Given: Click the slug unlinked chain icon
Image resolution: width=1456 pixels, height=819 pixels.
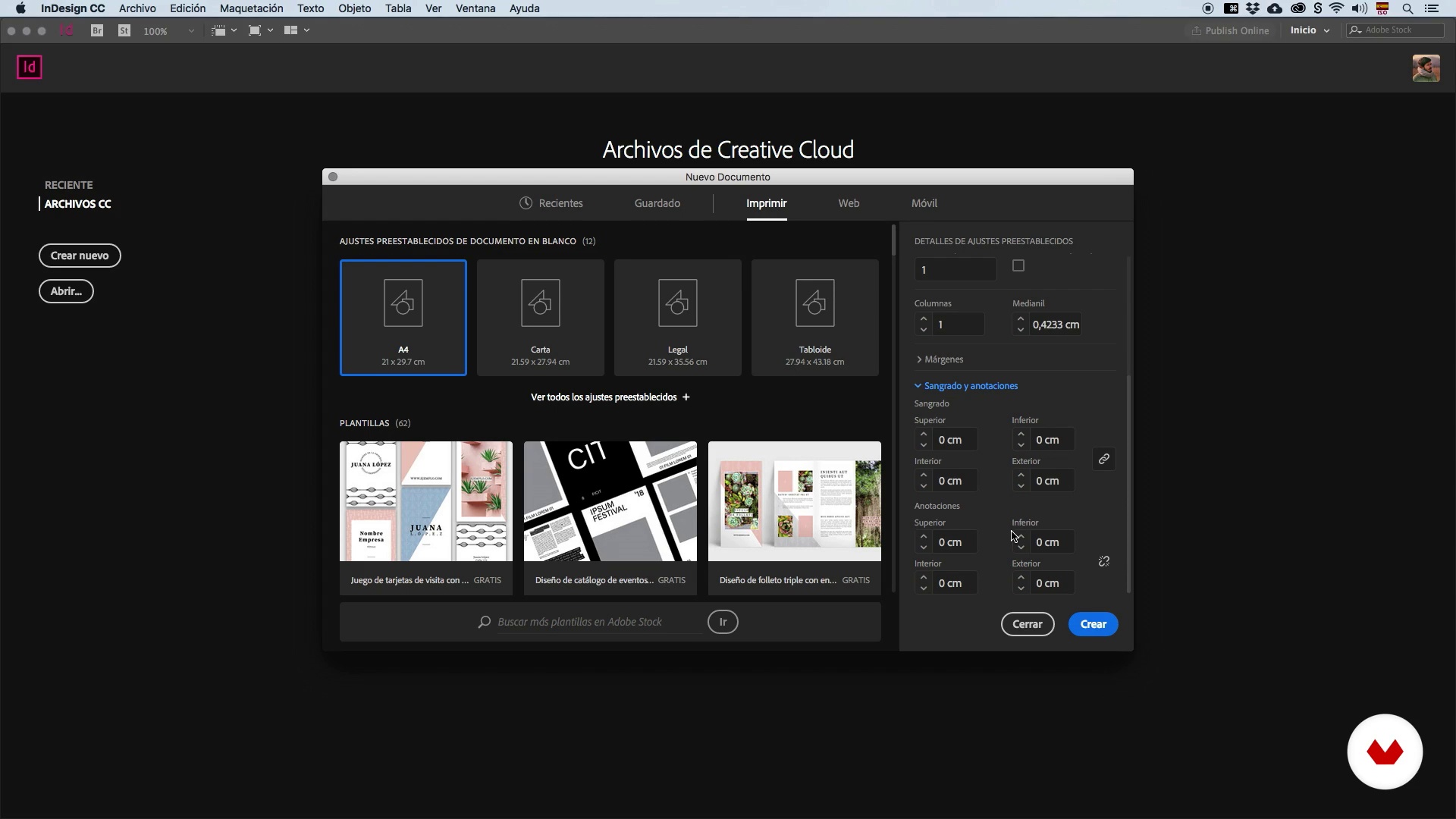Looking at the screenshot, I should point(1104,562).
